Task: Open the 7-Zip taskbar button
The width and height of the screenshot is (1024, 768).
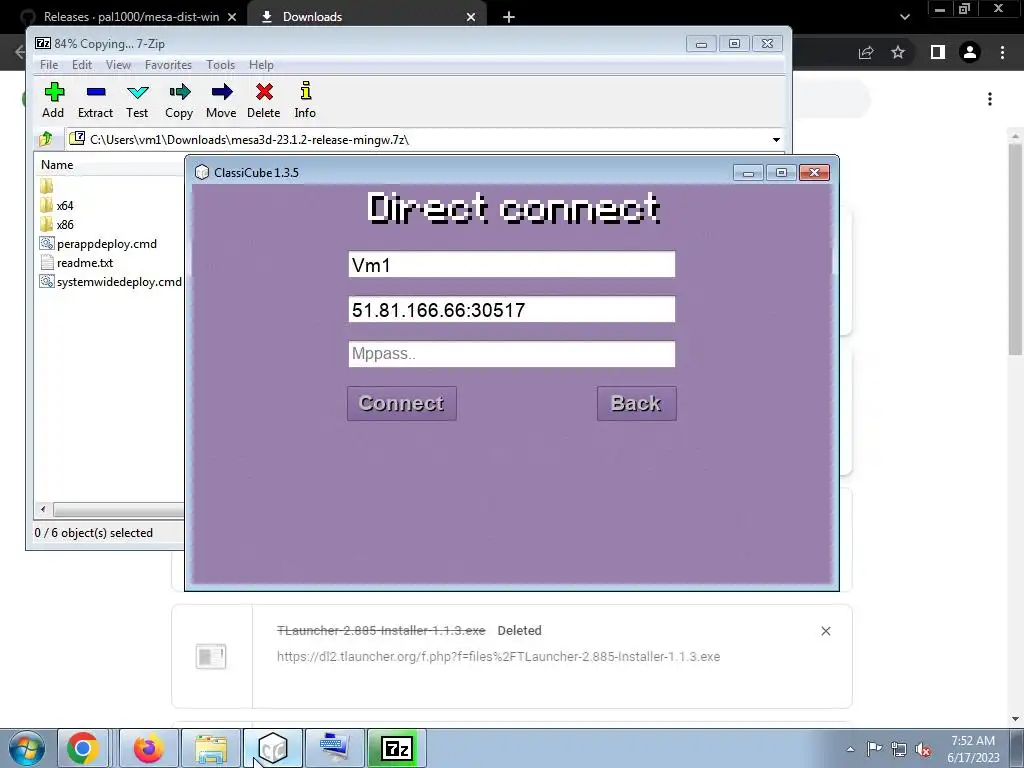Action: [396, 748]
